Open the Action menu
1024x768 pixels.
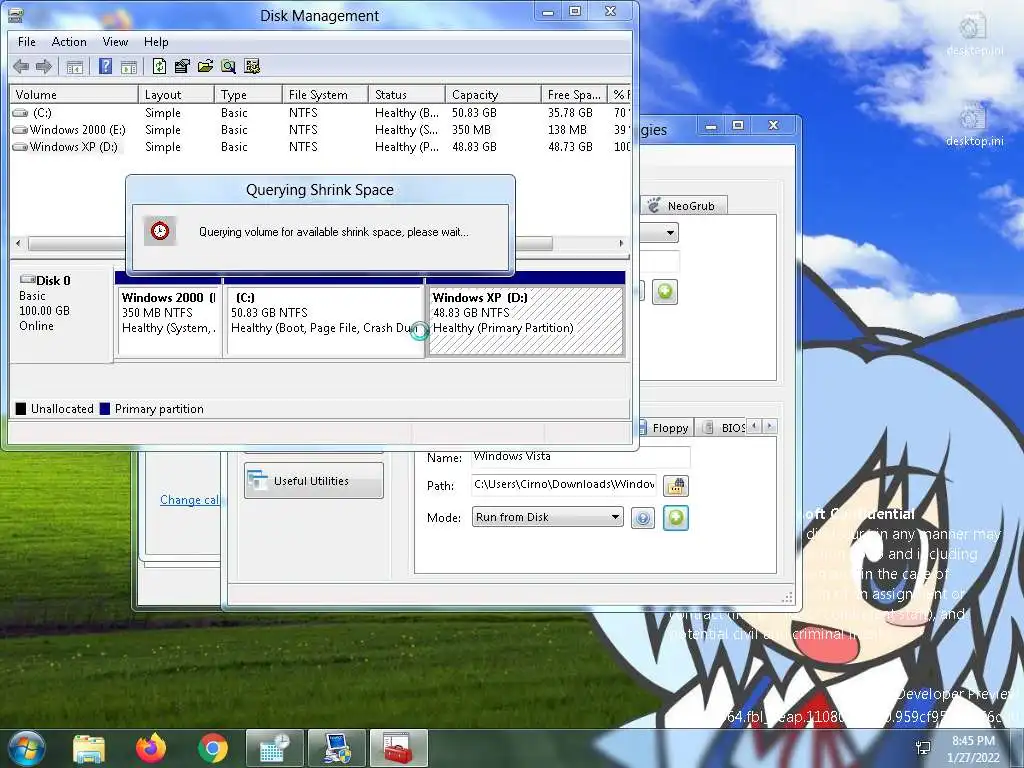coord(69,42)
